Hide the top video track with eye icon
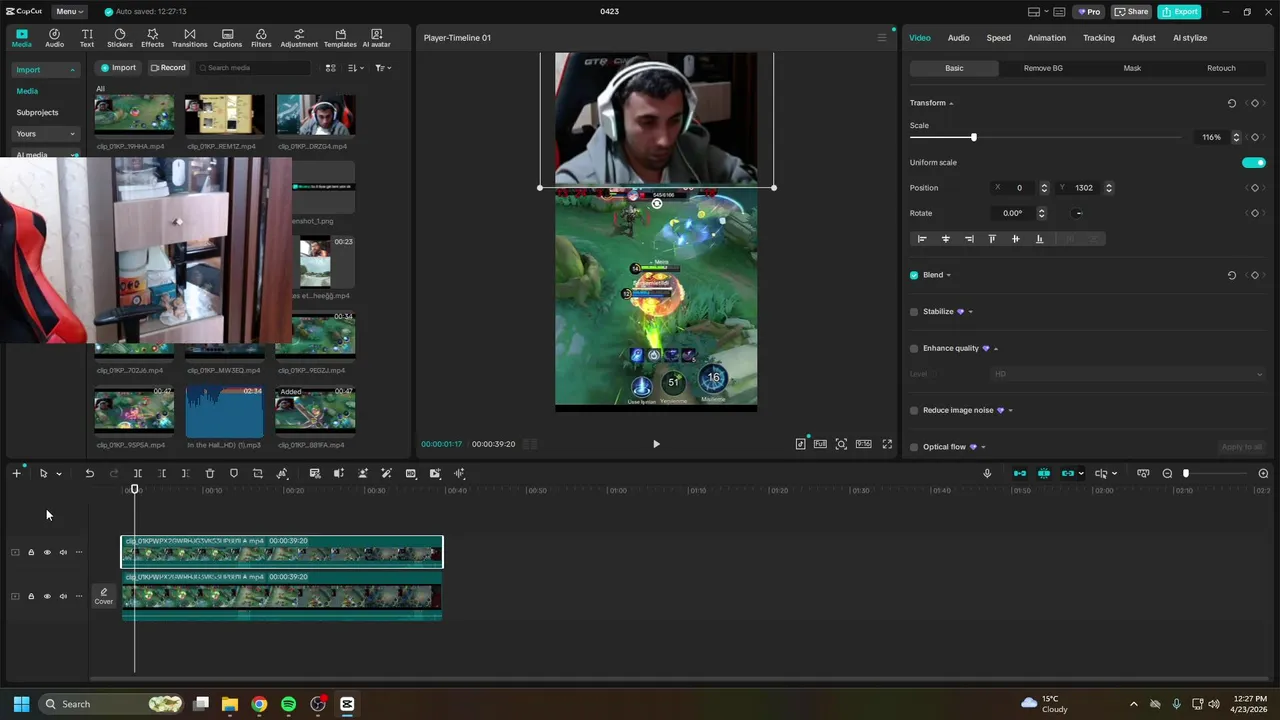The height and width of the screenshot is (720, 1280). pos(47,552)
